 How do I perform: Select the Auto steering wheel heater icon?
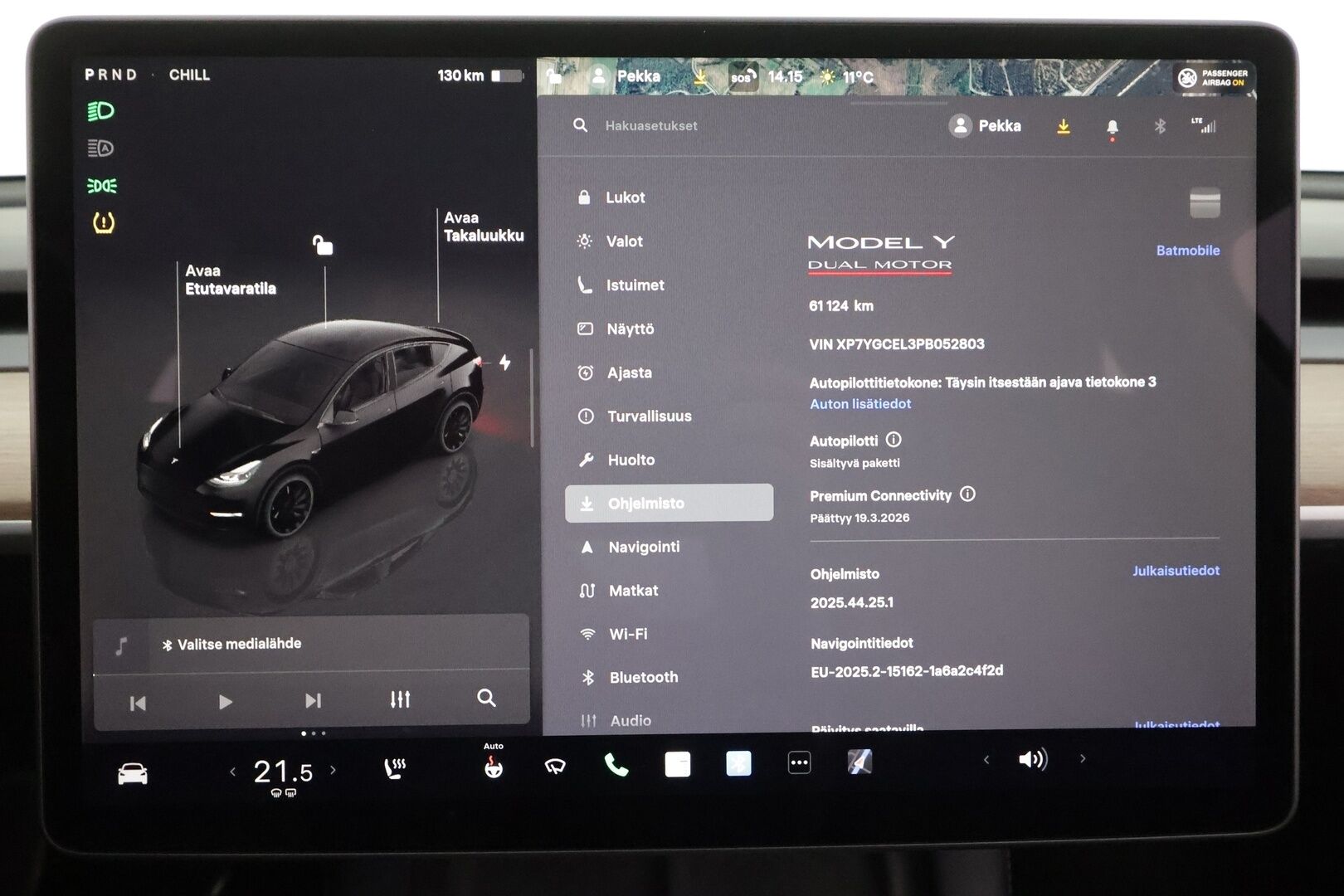494,770
